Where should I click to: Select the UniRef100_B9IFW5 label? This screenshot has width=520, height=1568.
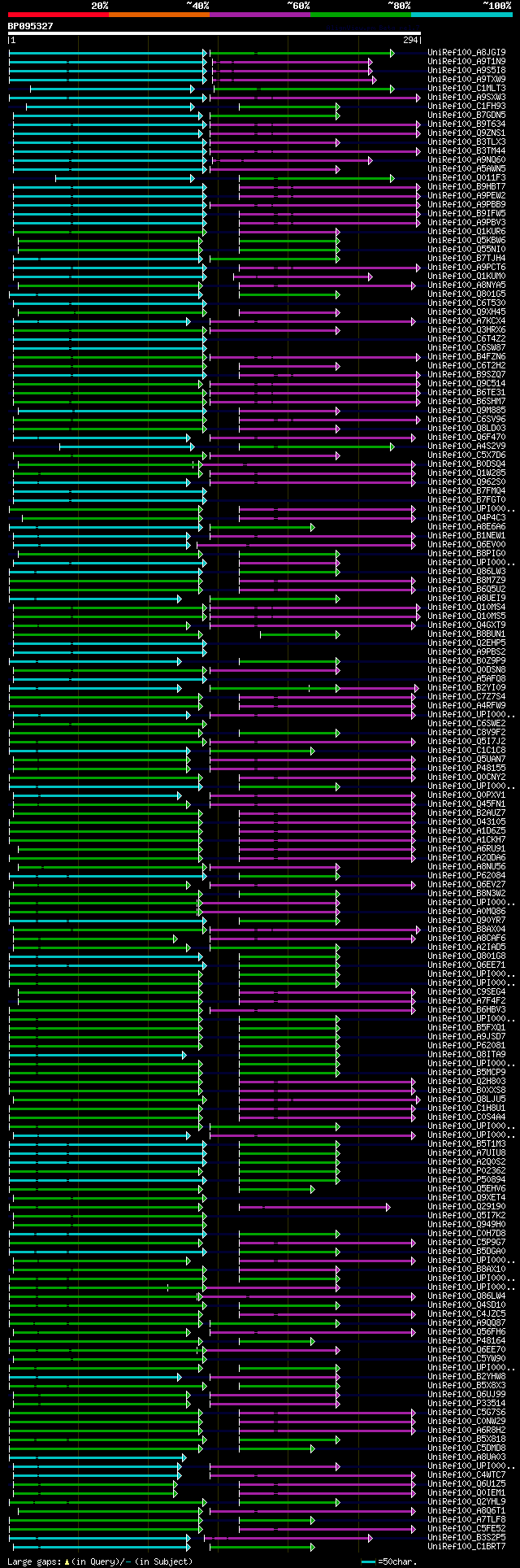pyautogui.click(x=466, y=214)
